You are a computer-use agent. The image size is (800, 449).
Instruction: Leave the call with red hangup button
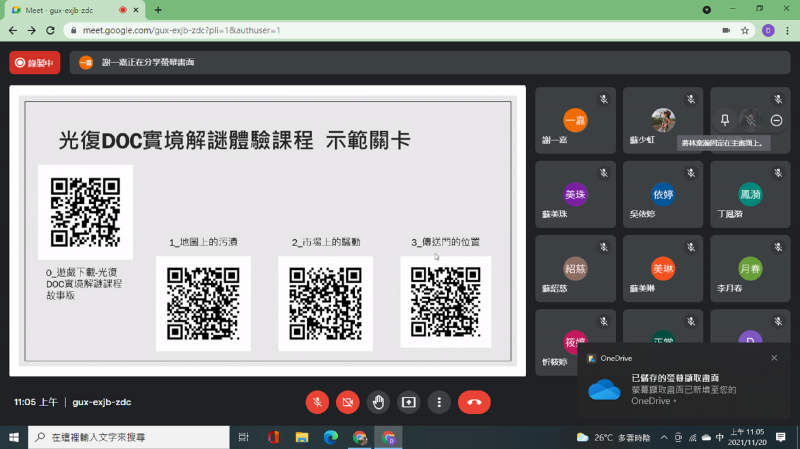pyautogui.click(x=474, y=402)
